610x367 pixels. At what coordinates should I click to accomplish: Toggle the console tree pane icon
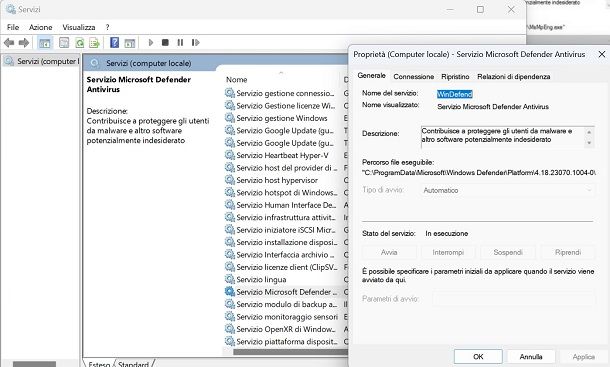[45, 42]
